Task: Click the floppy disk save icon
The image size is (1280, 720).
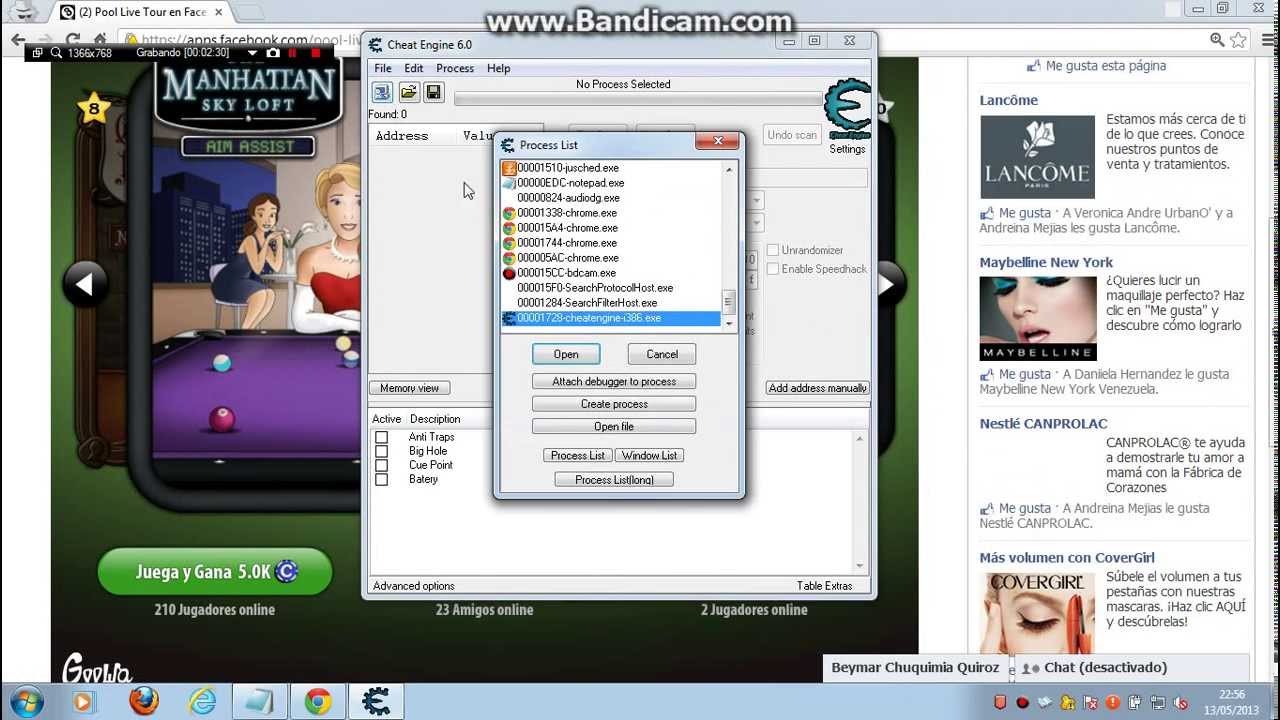Action: pyautogui.click(x=433, y=92)
